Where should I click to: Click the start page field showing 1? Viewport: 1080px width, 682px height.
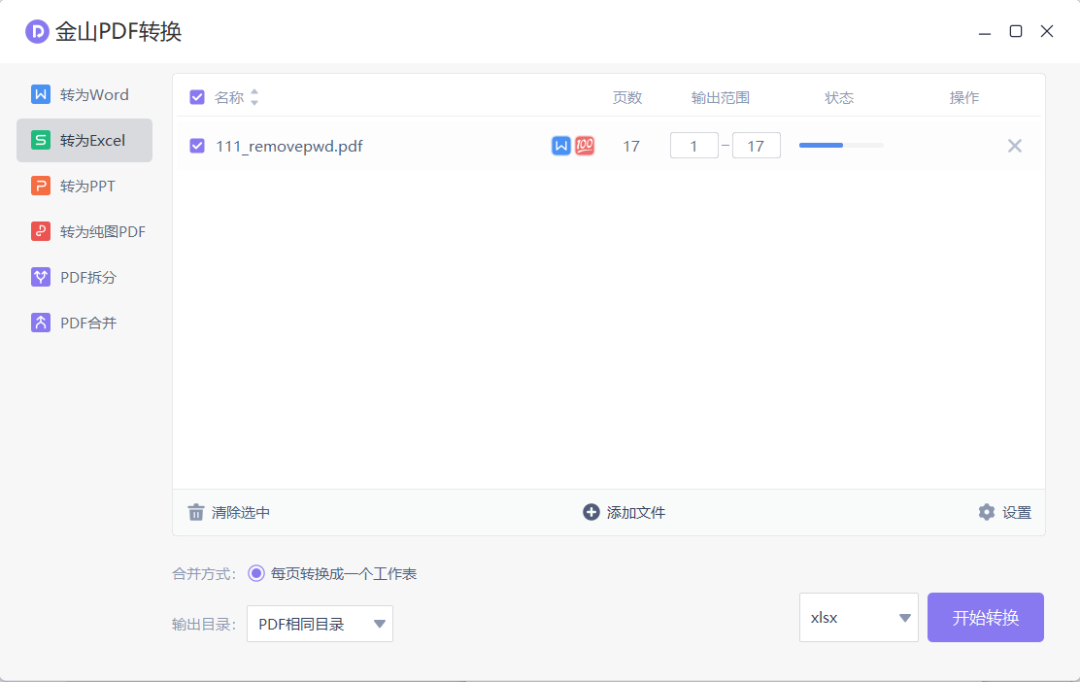(x=694, y=145)
